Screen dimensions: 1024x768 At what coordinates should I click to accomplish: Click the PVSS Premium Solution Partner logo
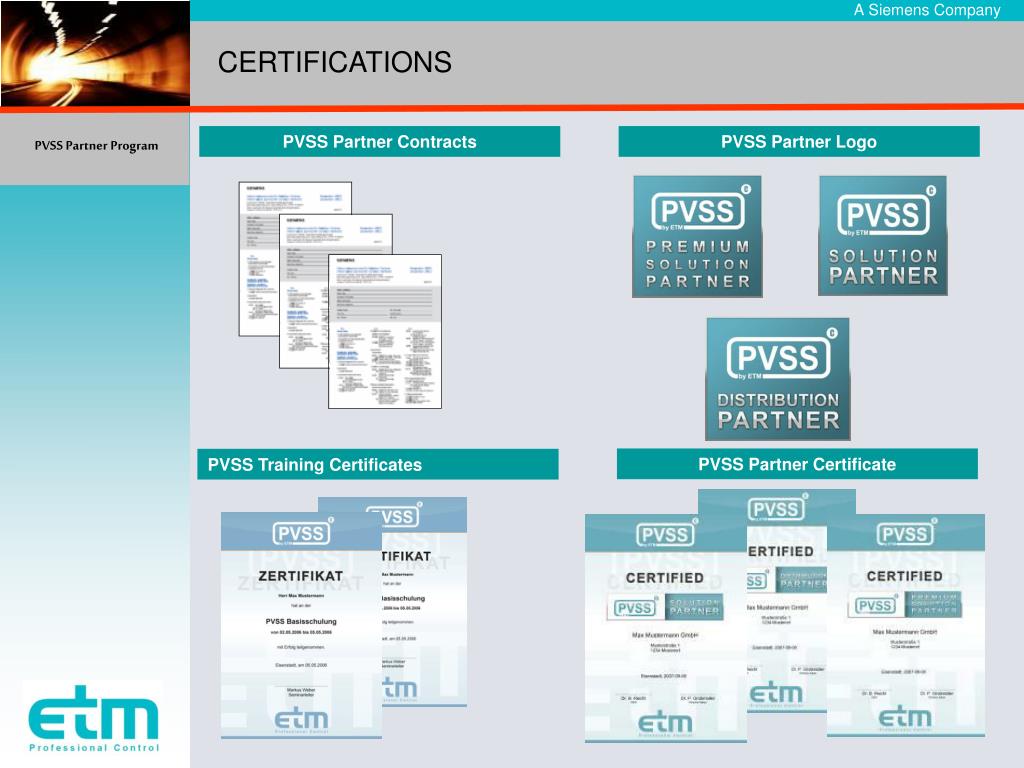pyautogui.click(x=697, y=236)
